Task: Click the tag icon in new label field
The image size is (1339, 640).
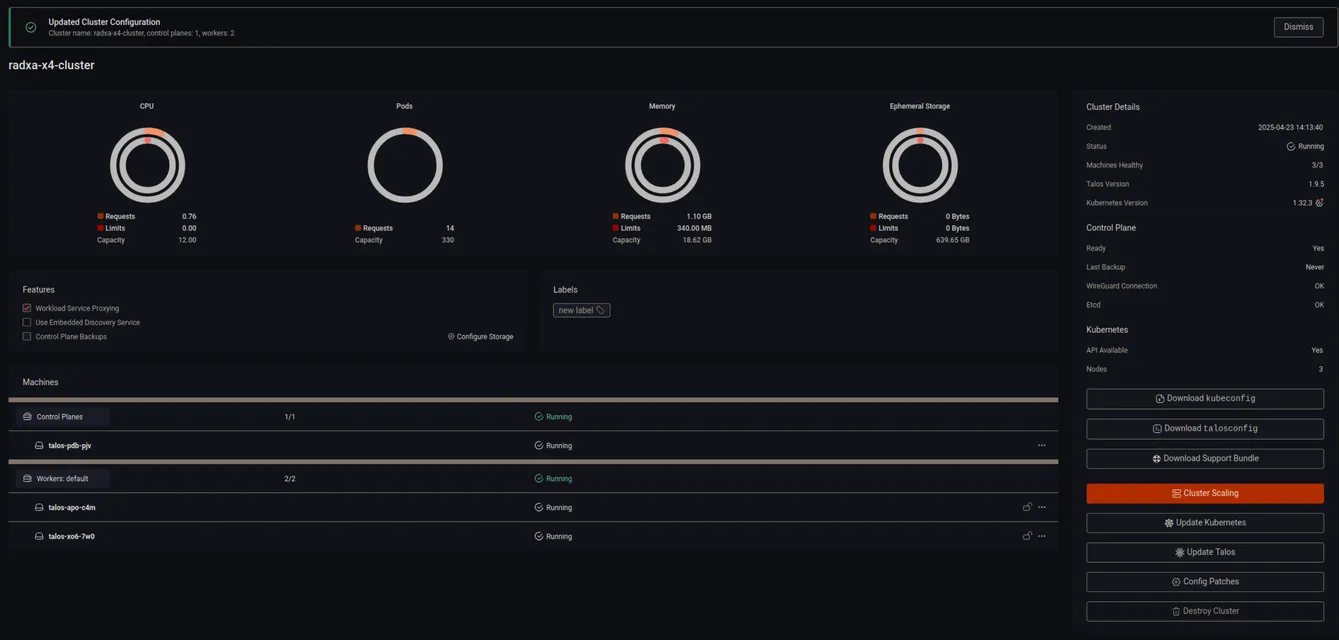Action: 600,310
